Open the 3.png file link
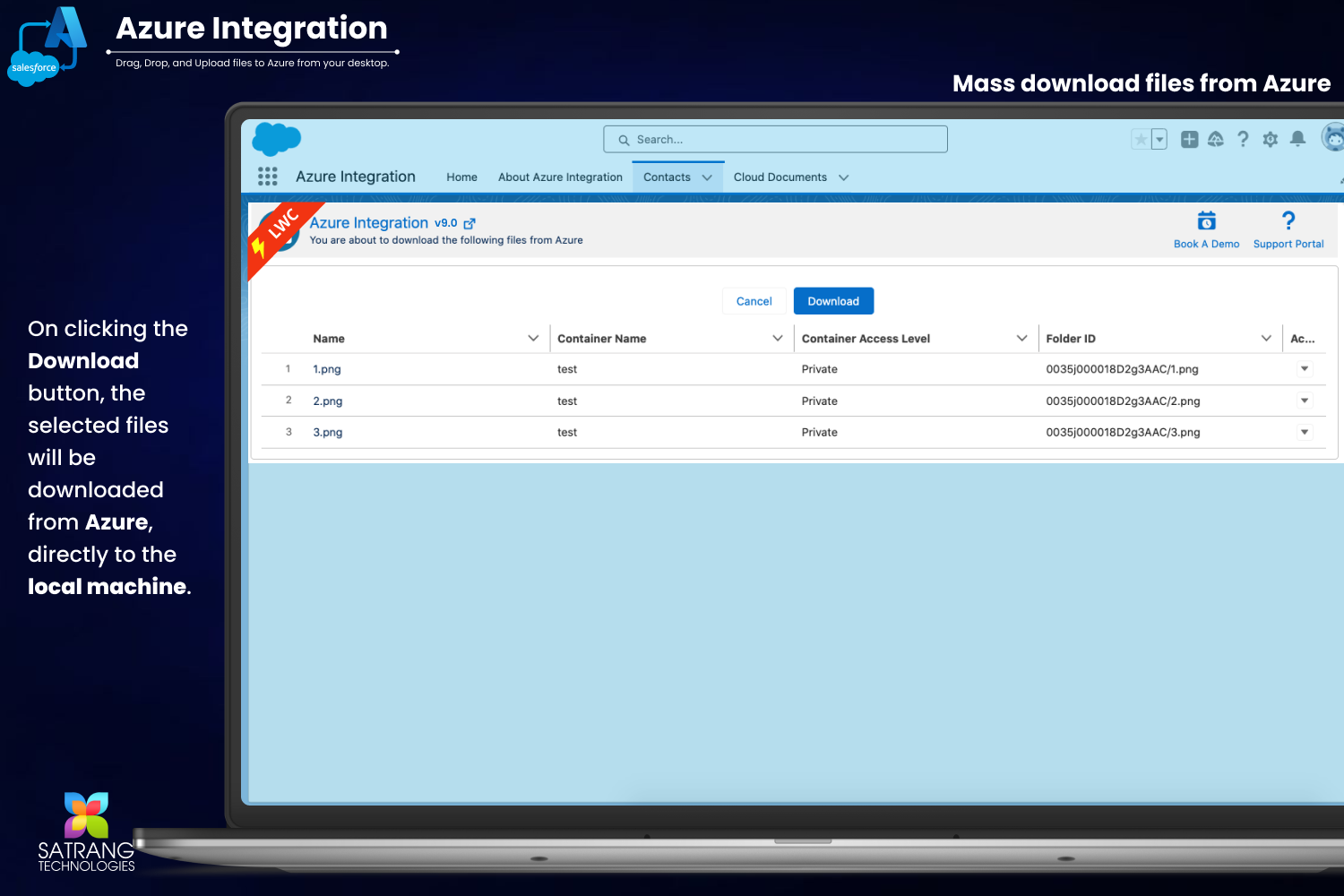Viewport: 1344px width, 896px height. click(328, 432)
